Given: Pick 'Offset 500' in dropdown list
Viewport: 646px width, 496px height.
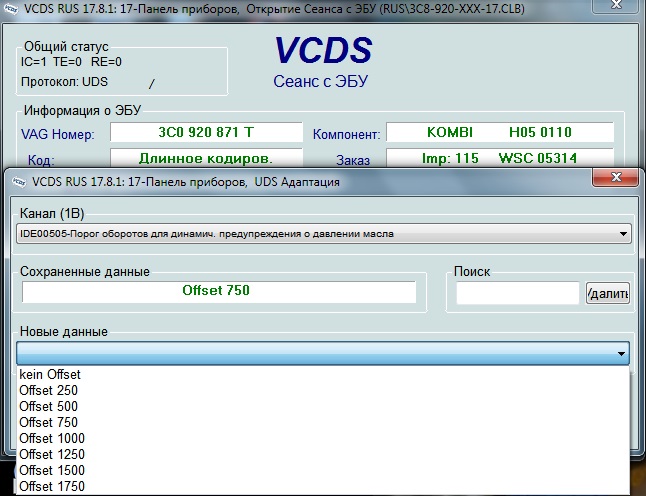Looking at the screenshot, I should [x=48, y=406].
